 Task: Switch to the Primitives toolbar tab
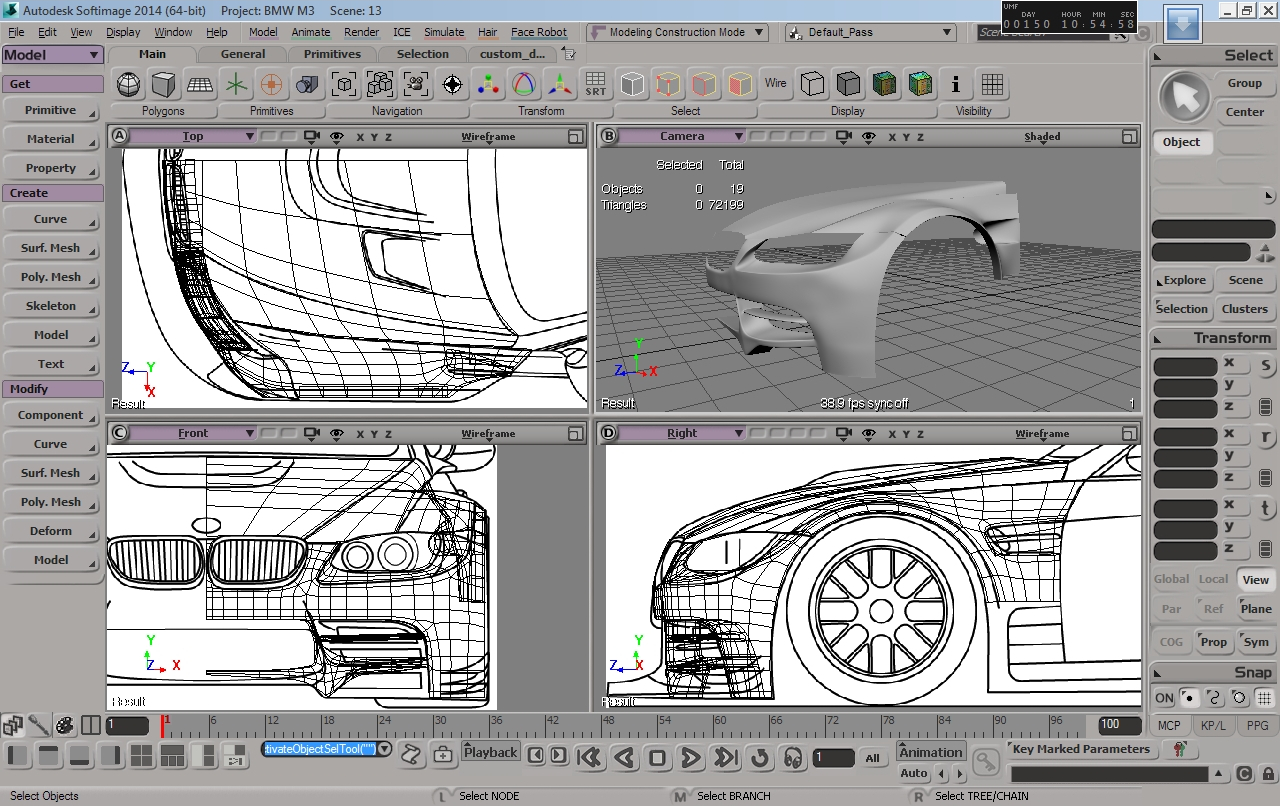point(332,54)
